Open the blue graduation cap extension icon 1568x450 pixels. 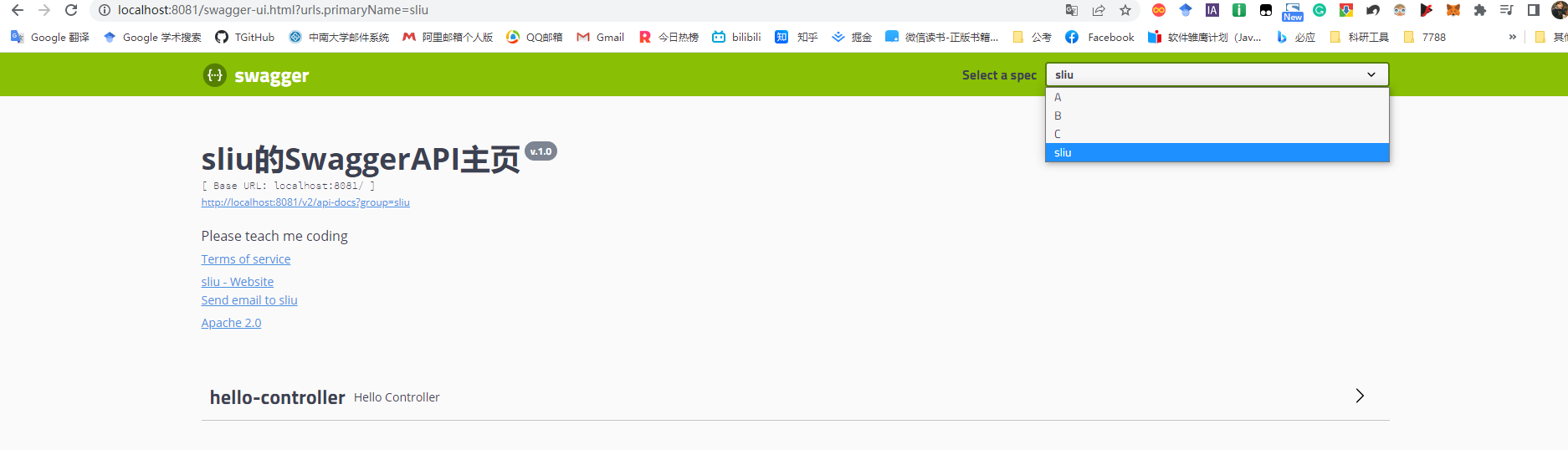coord(1186,10)
